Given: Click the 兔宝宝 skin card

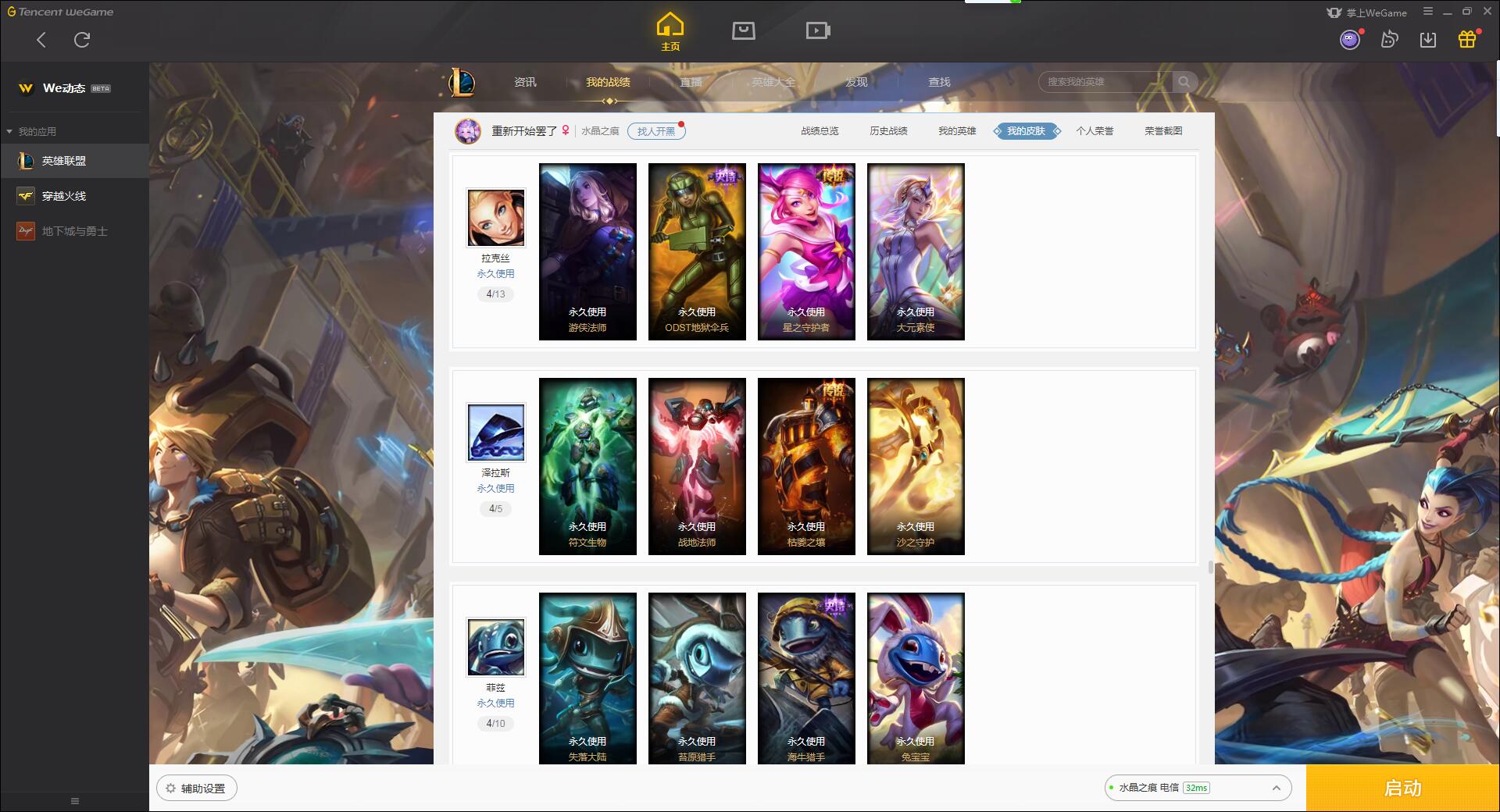Looking at the screenshot, I should (x=916, y=678).
